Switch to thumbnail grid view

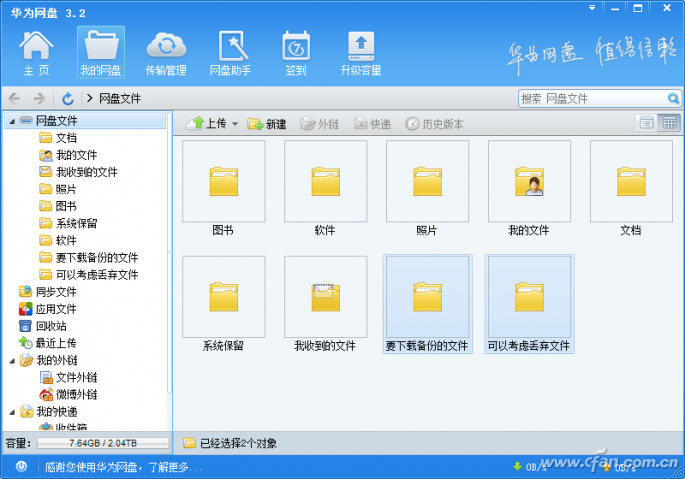669,123
